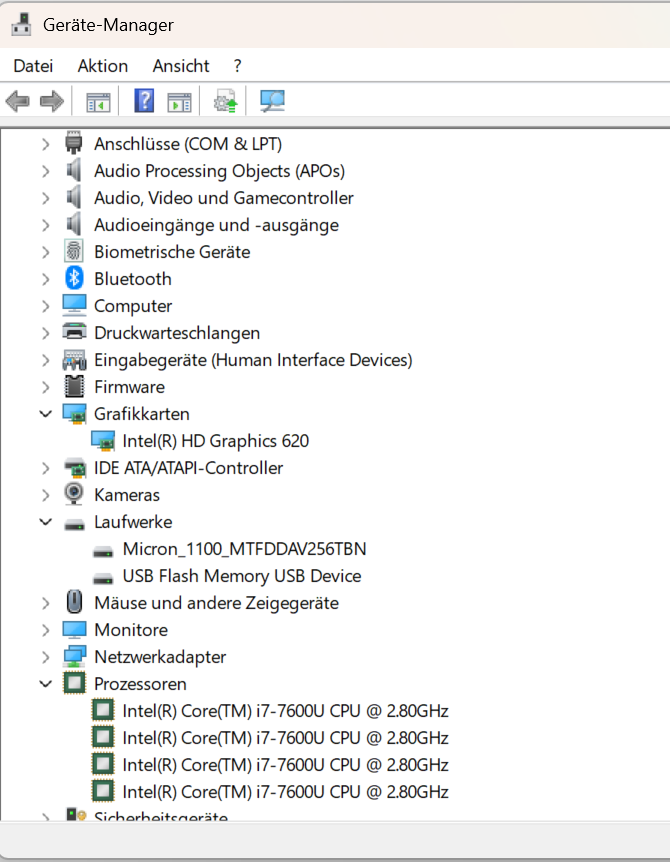Image resolution: width=670 pixels, height=862 pixels.
Task: Click the Audio Processing Objects speaker icon
Action: (74, 170)
